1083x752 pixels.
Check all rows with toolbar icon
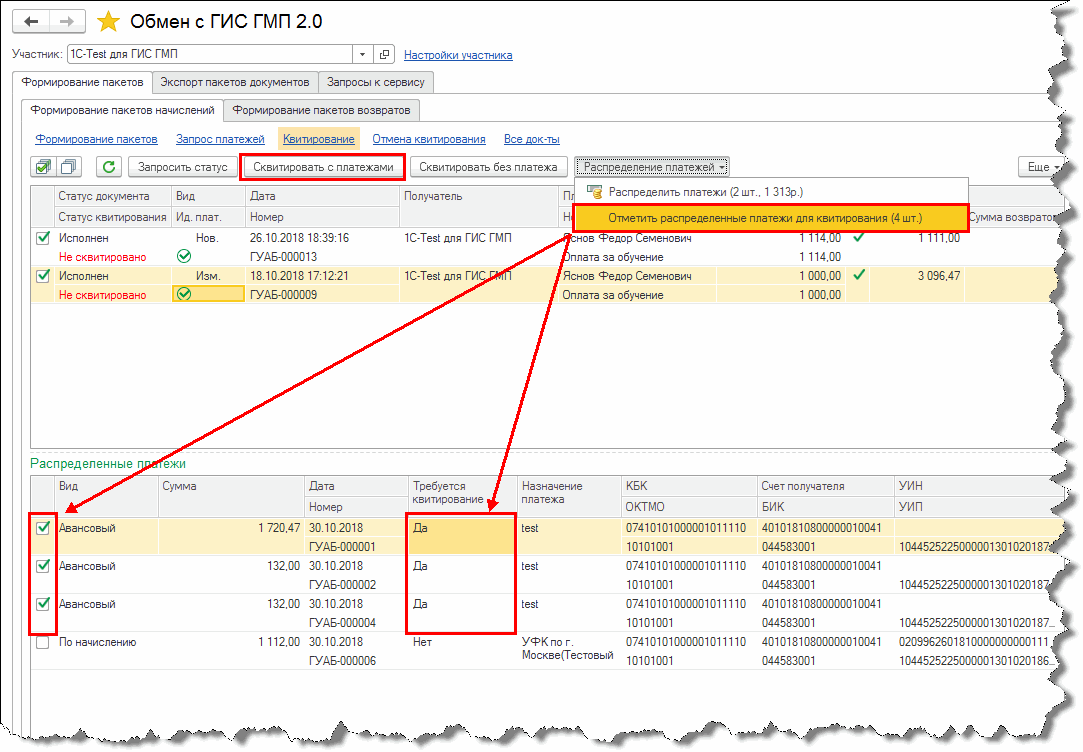coord(44,166)
